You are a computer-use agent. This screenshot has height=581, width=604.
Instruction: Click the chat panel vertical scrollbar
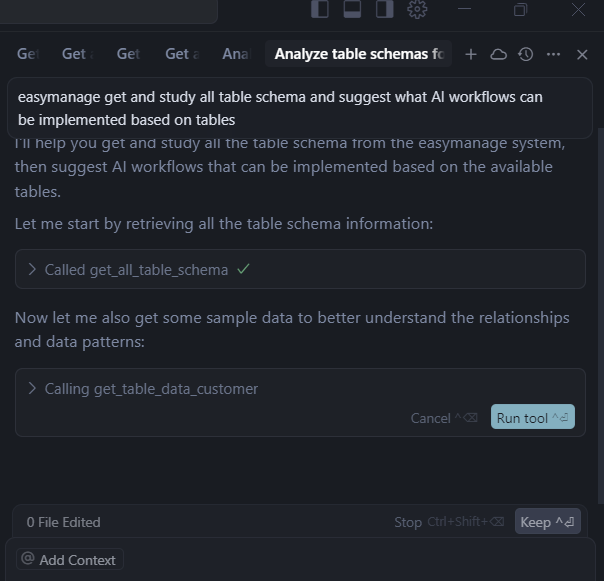601,316
